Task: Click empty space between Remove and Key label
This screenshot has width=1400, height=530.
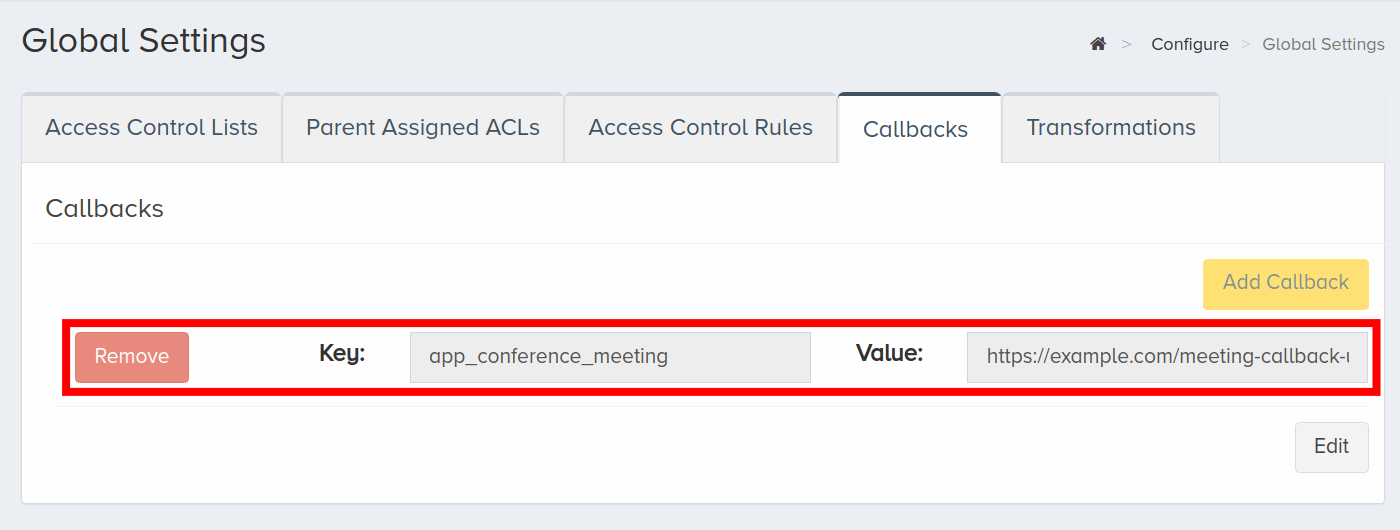Action: click(x=253, y=357)
